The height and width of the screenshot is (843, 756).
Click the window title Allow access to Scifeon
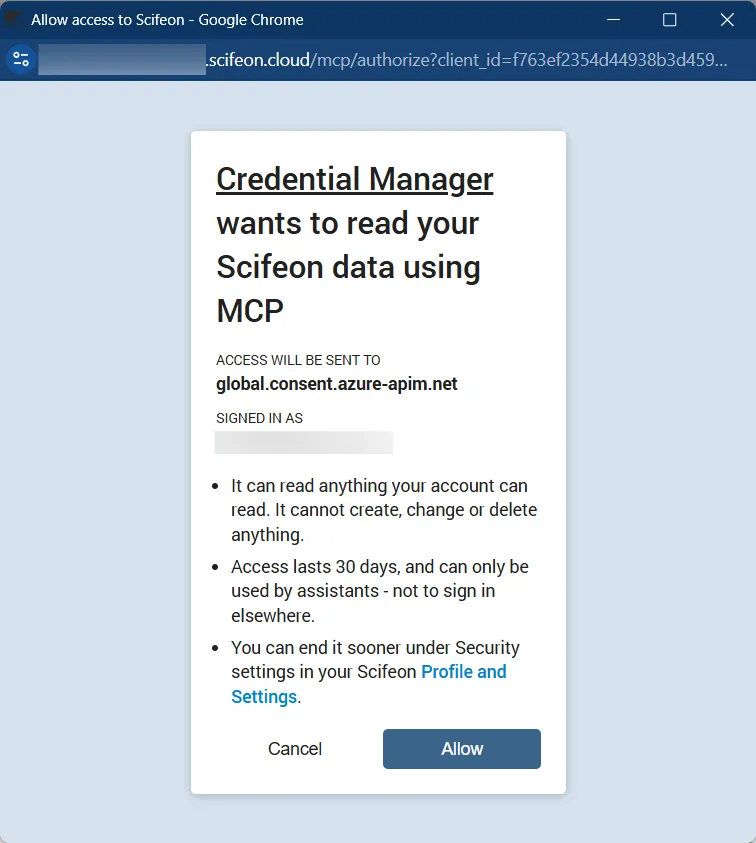pos(167,20)
